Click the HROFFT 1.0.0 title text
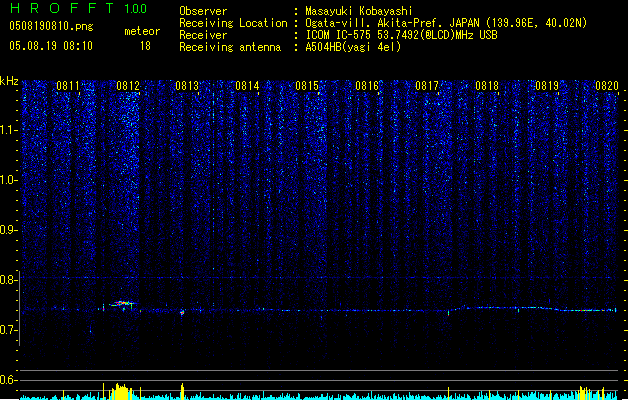The width and height of the screenshot is (629, 400). click(x=78, y=8)
